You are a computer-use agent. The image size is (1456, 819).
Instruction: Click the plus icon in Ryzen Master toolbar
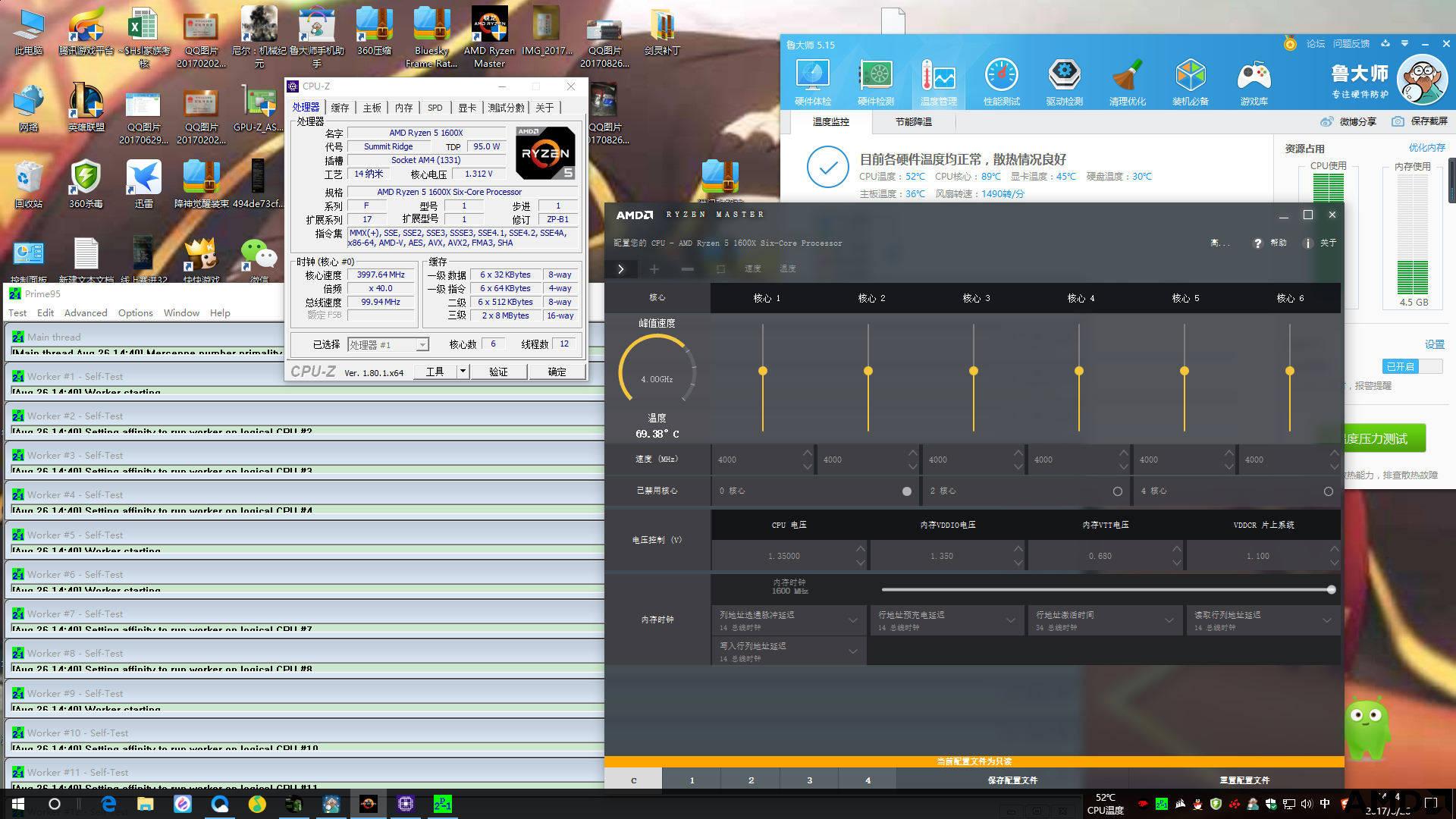(654, 269)
